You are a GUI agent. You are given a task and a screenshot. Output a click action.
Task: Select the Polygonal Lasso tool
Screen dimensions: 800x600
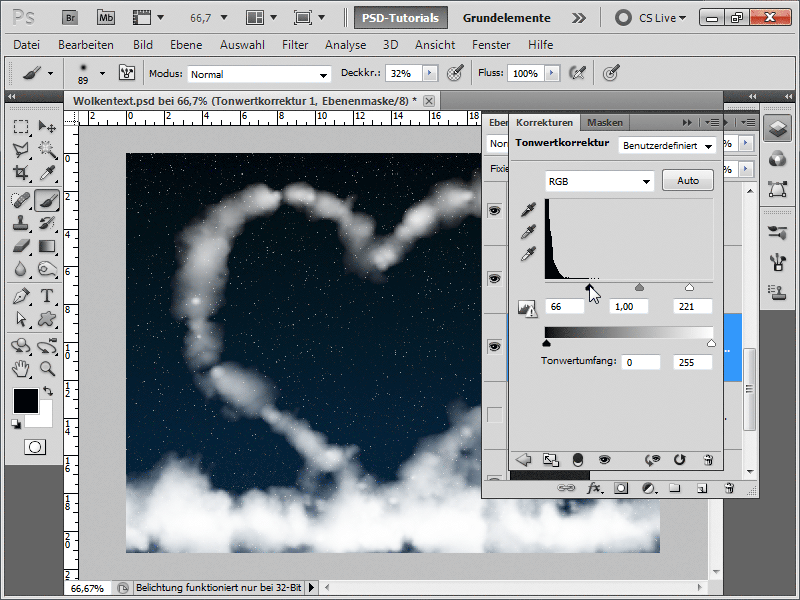(21, 149)
